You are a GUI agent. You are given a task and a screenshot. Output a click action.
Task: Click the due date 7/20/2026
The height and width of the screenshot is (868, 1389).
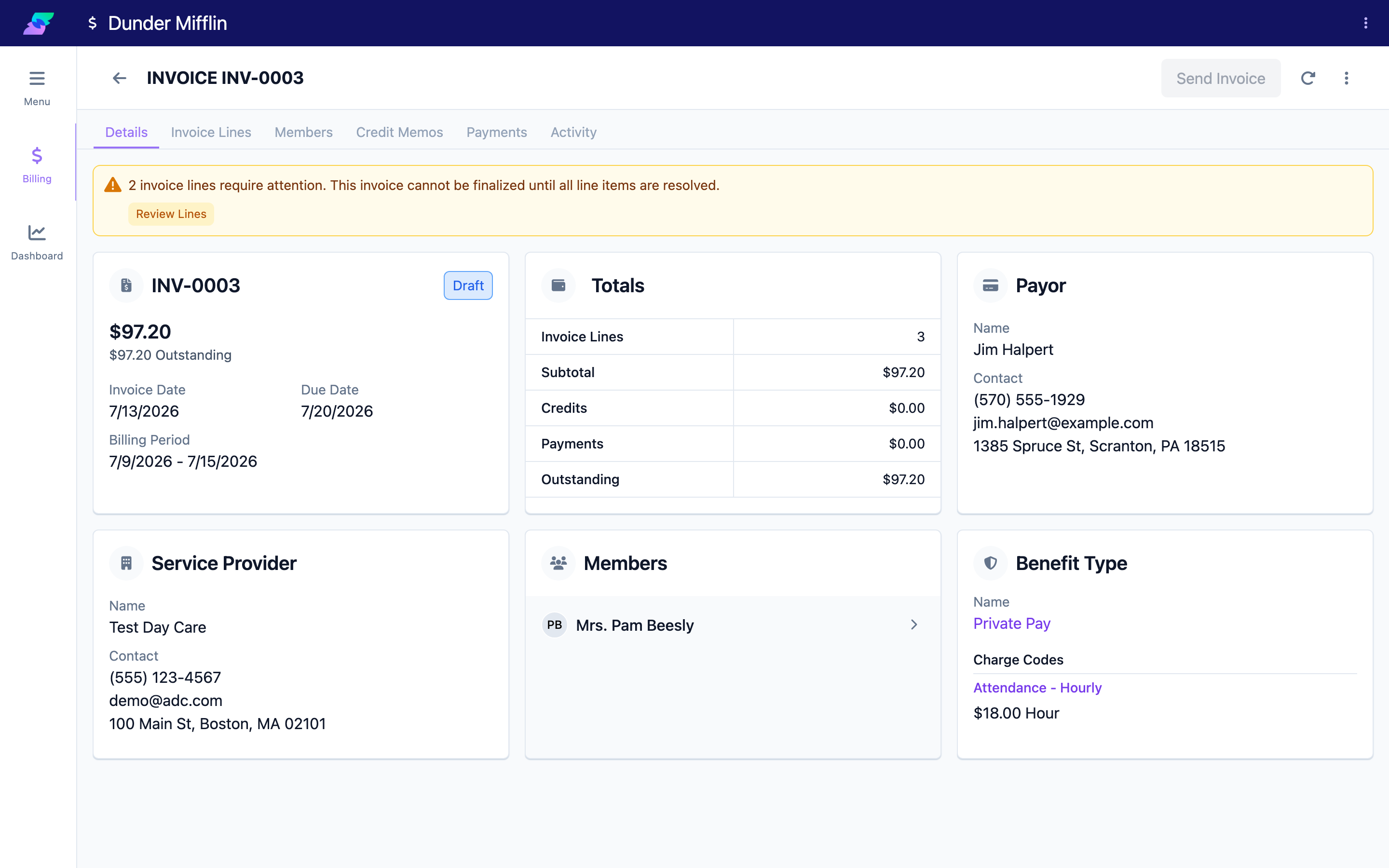pyautogui.click(x=337, y=412)
